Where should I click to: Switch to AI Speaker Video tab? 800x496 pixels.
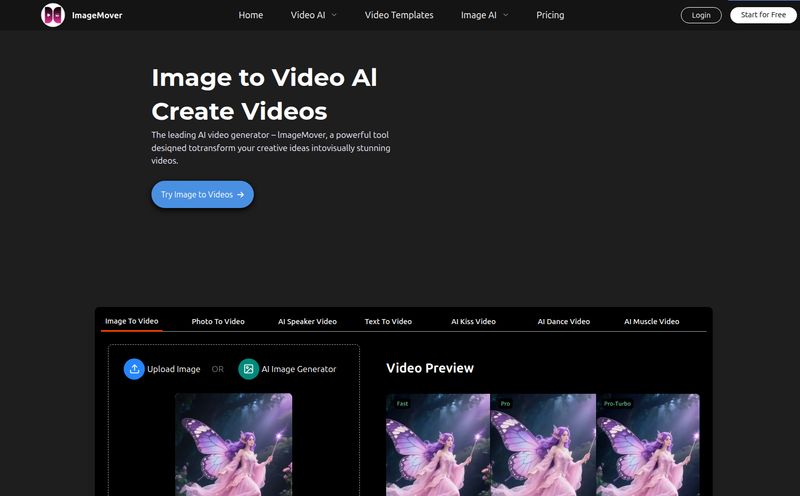pos(307,321)
